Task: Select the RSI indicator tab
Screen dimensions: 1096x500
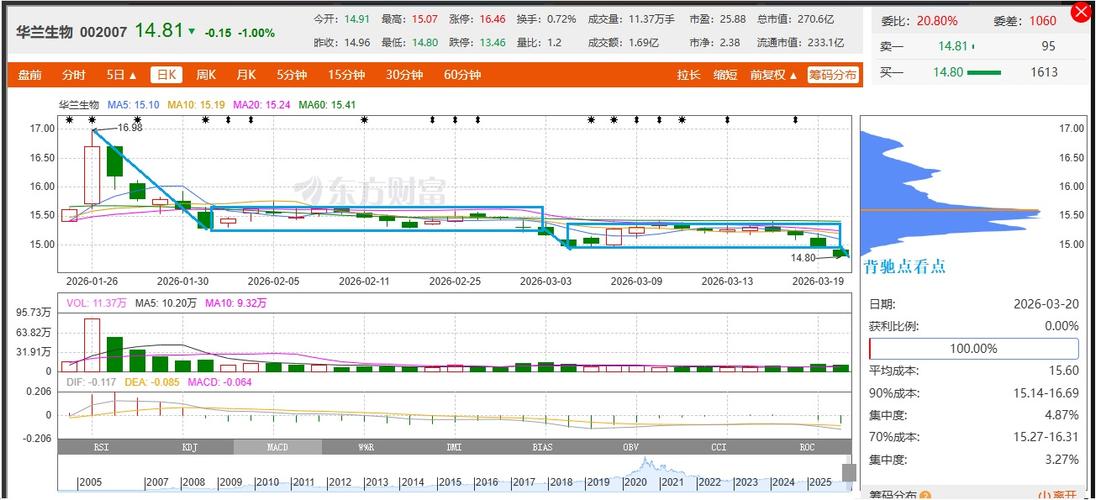Action: [x=101, y=446]
